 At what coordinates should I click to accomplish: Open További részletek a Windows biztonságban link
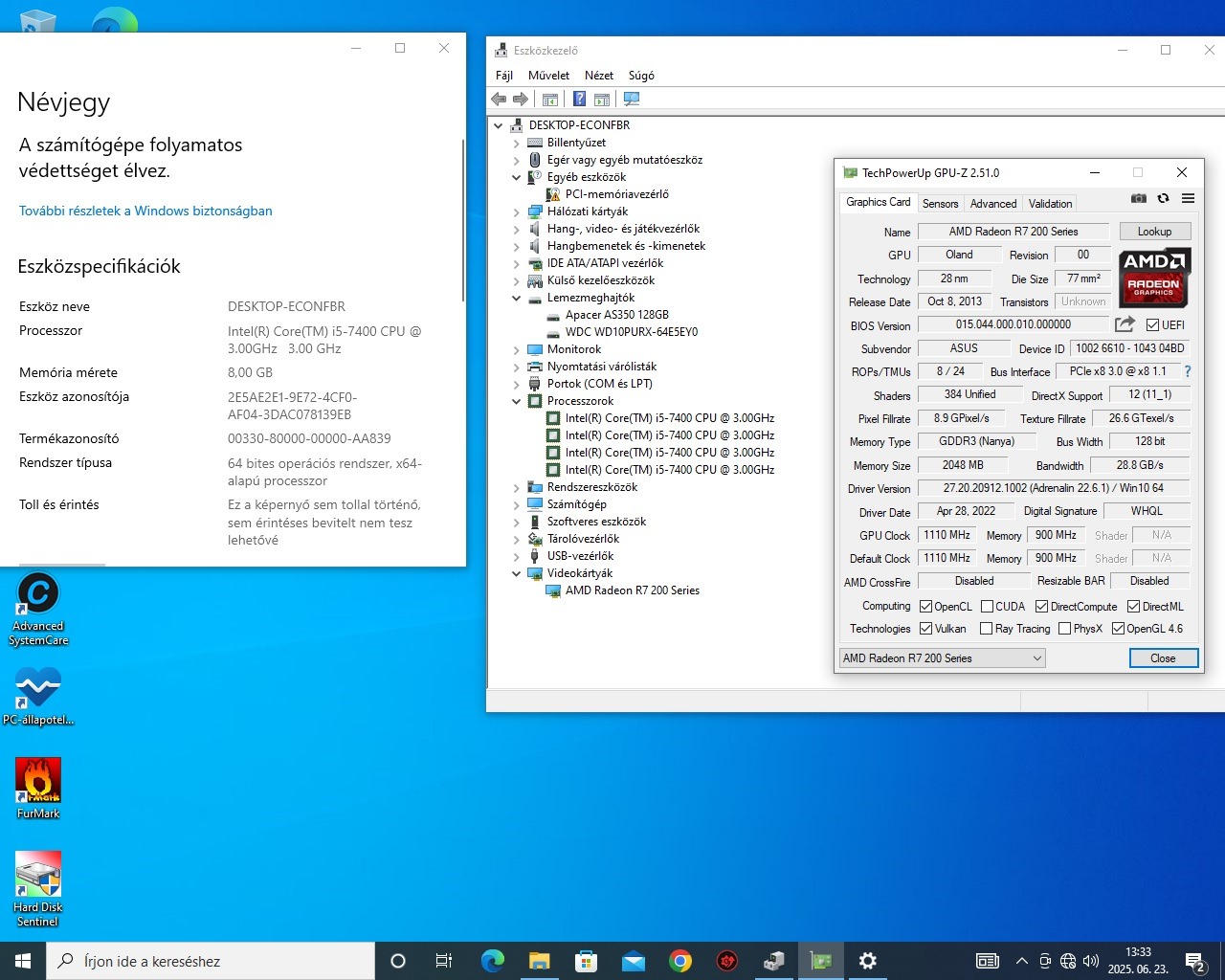(x=145, y=211)
